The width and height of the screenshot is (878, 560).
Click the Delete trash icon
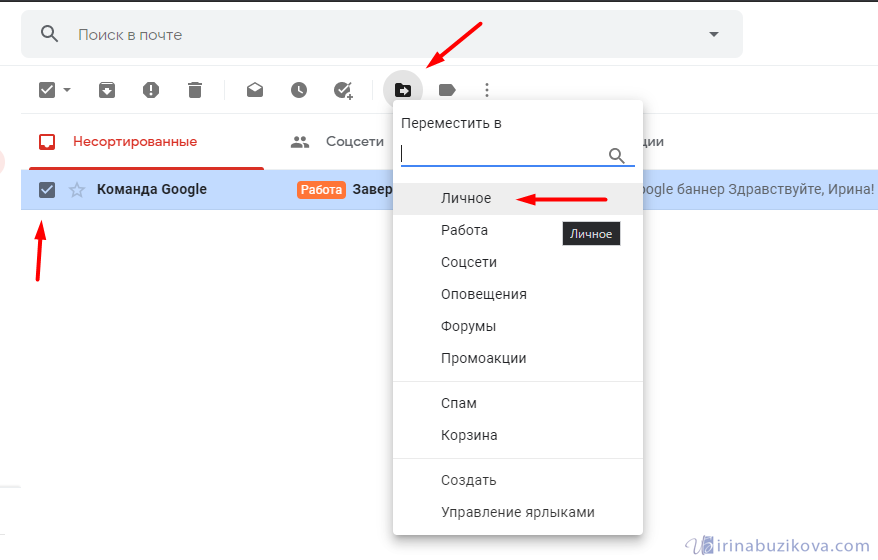coord(195,90)
